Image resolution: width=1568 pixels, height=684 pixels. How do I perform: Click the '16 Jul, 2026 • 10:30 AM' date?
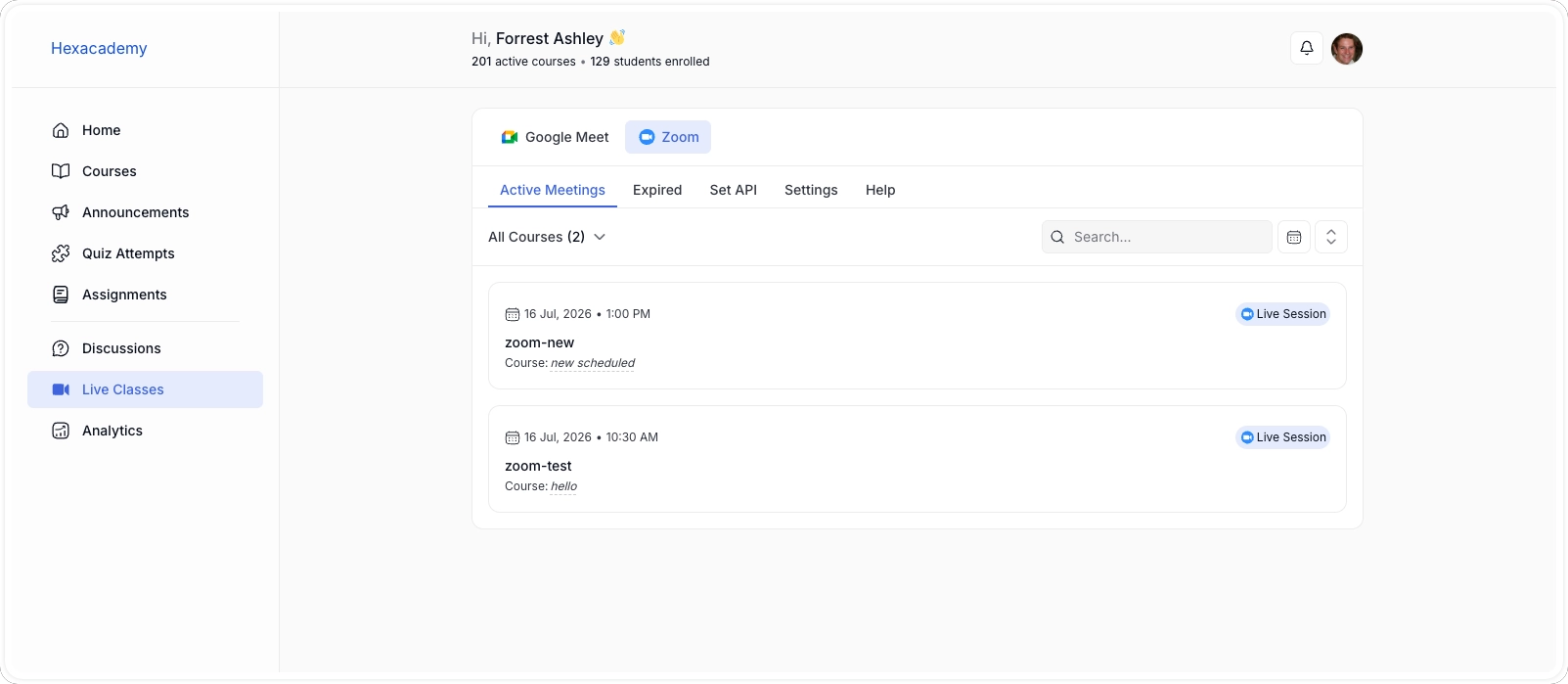coord(591,437)
